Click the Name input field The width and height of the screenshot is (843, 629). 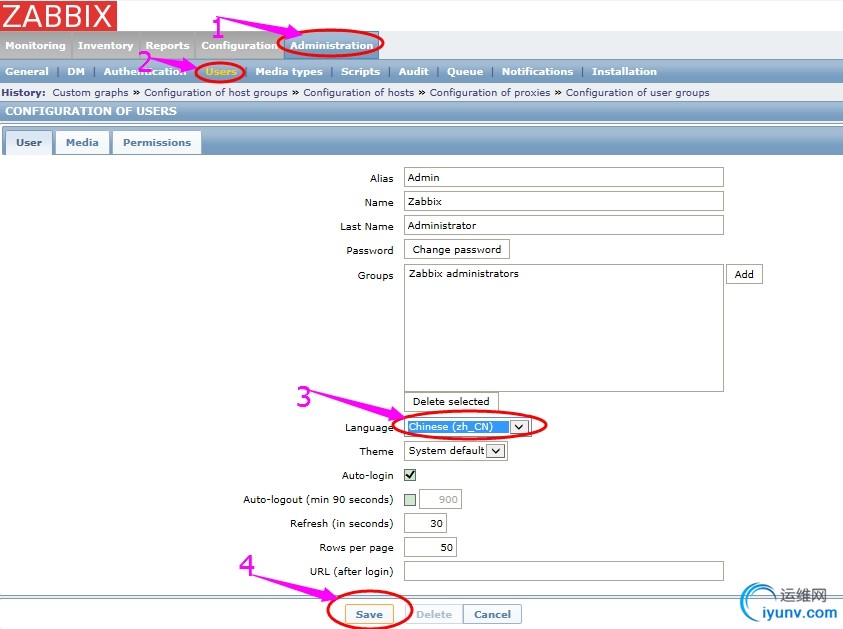(563, 202)
